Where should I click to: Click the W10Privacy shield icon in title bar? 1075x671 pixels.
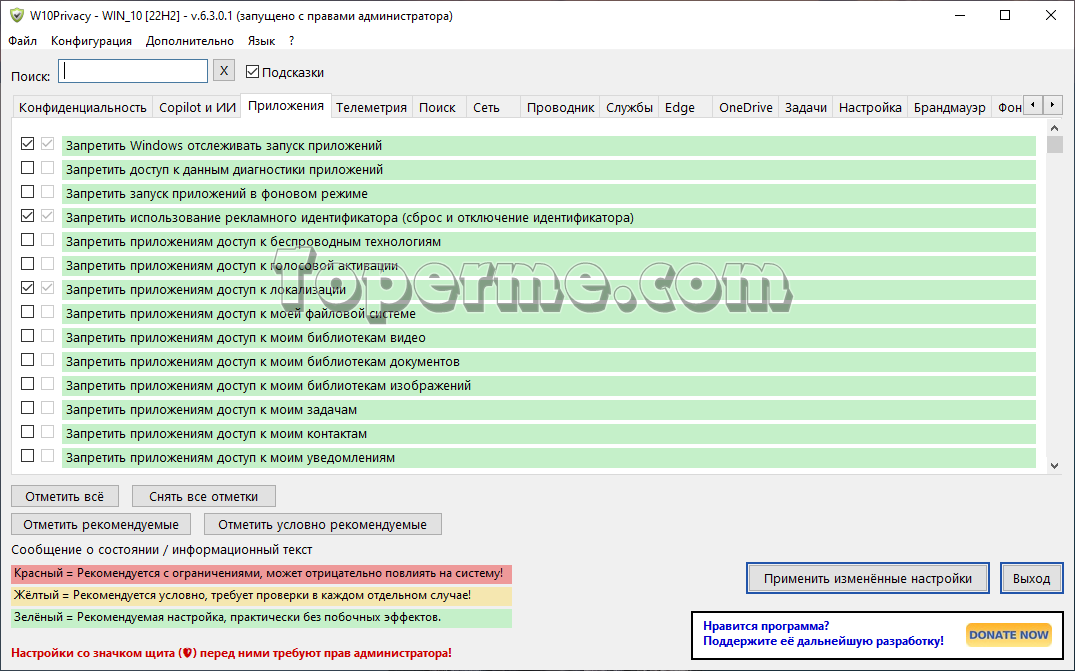point(16,15)
